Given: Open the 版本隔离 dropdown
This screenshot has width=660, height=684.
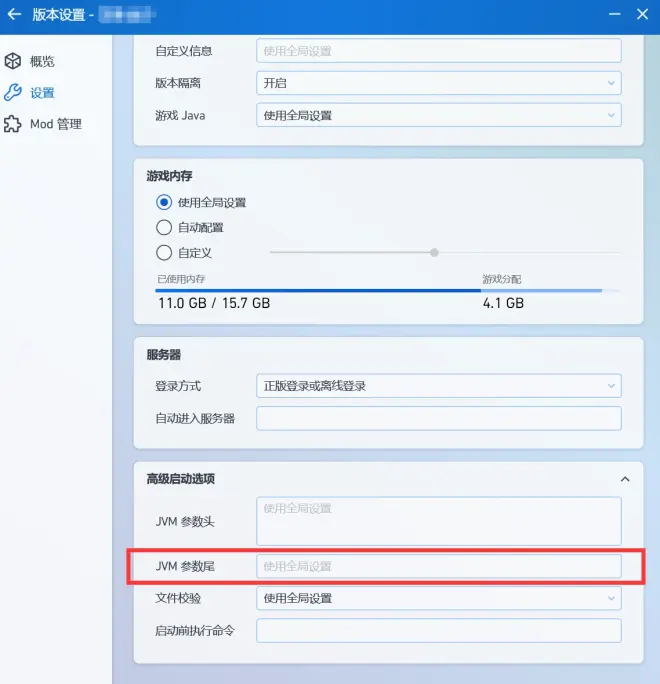Looking at the screenshot, I should coord(438,84).
